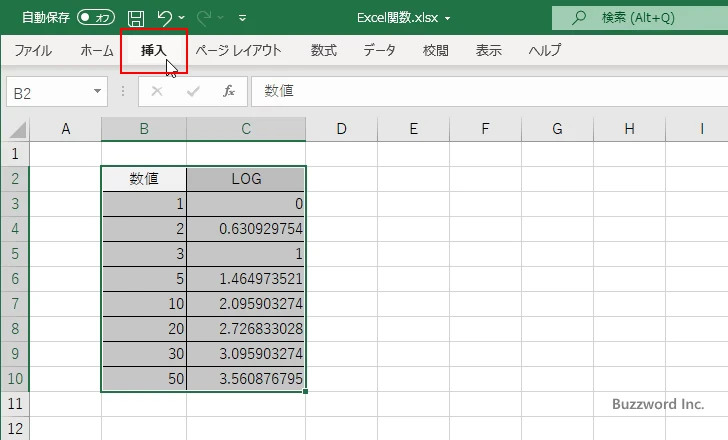Click the Enter checkmark icon in formula bar
The image size is (728, 440).
coord(193,91)
